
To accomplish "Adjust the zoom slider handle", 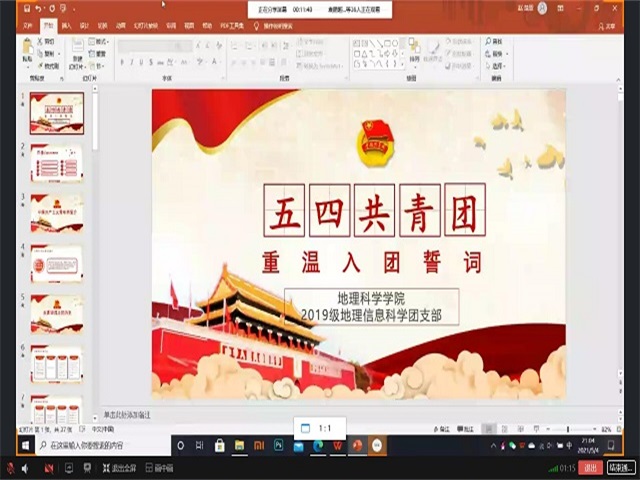I will click(x=568, y=429).
